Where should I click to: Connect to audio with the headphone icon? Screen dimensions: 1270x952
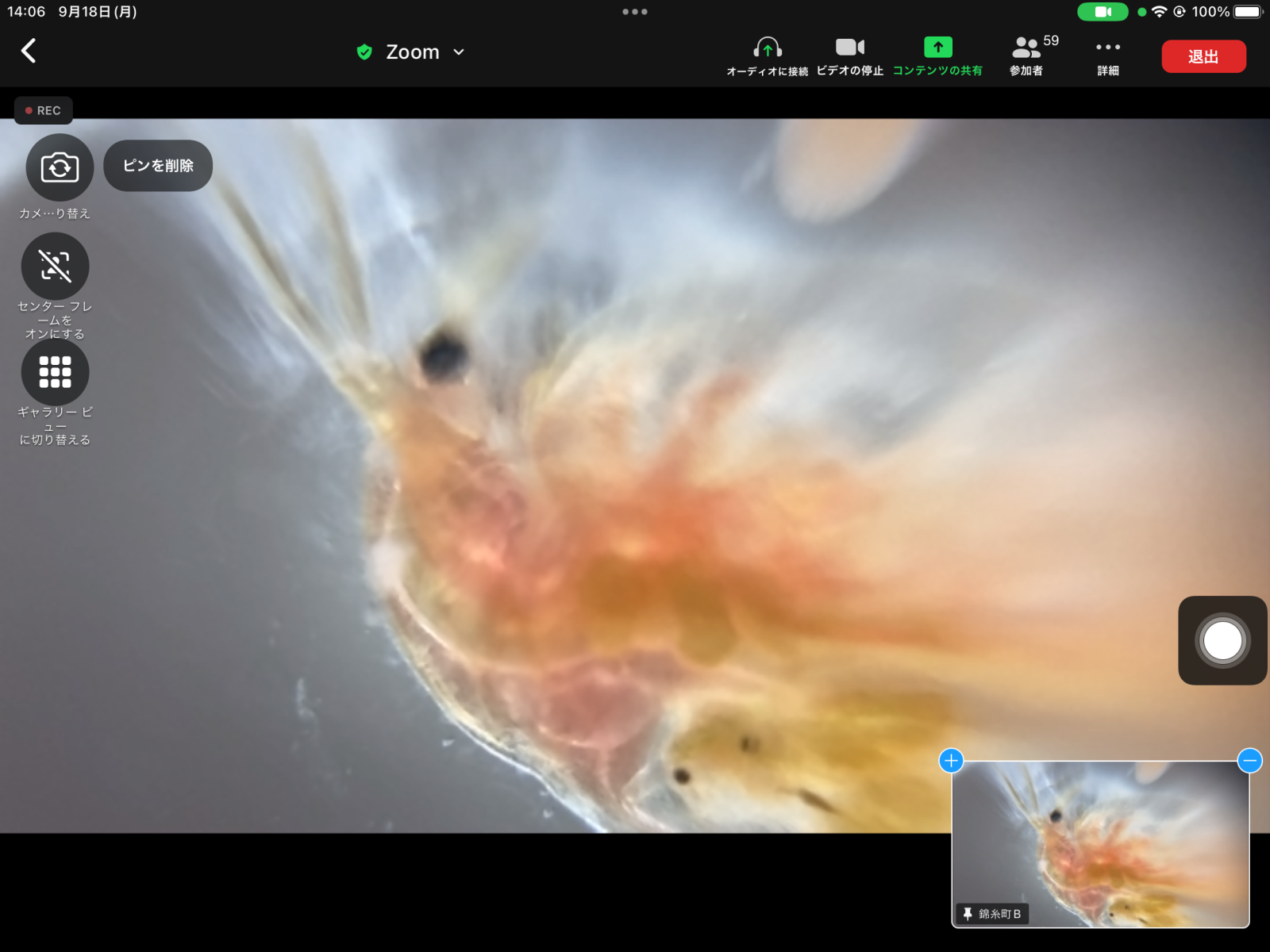(767, 56)
